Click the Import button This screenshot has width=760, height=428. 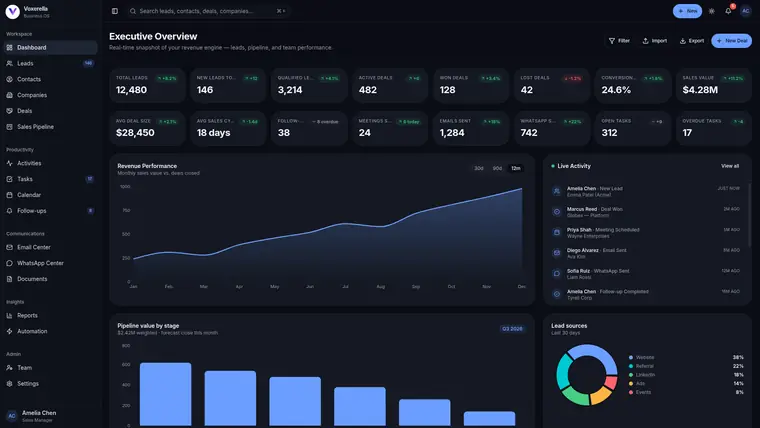click(655, 41)
